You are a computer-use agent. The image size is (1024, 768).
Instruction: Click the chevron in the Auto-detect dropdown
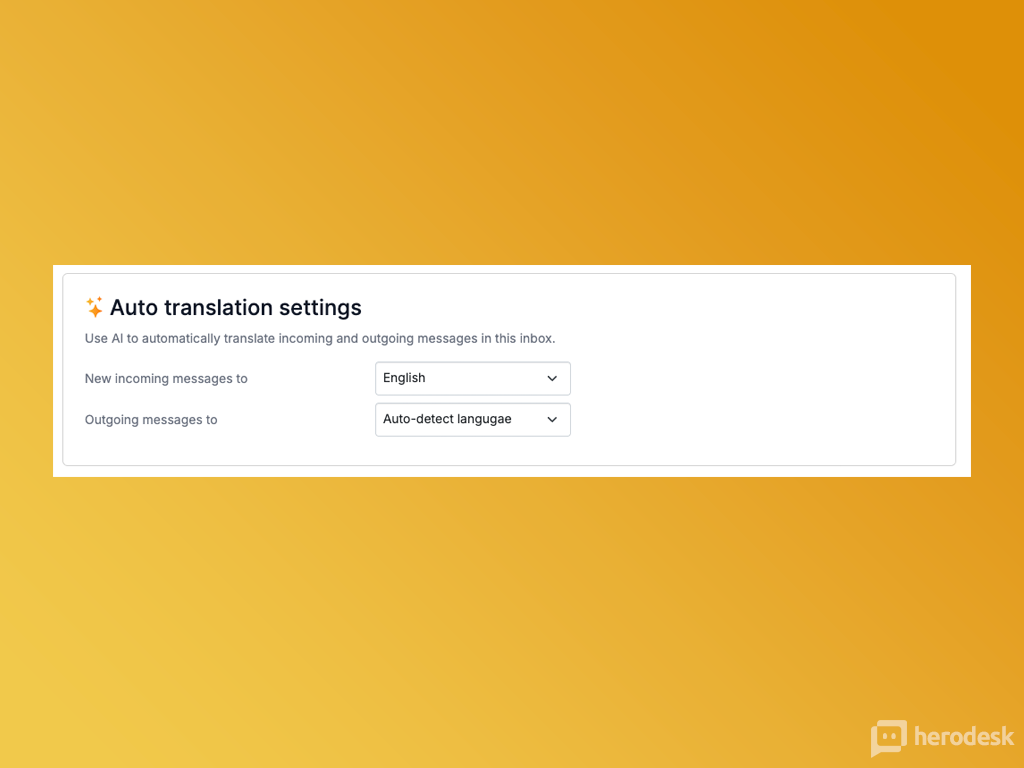[x=552, y=420]
